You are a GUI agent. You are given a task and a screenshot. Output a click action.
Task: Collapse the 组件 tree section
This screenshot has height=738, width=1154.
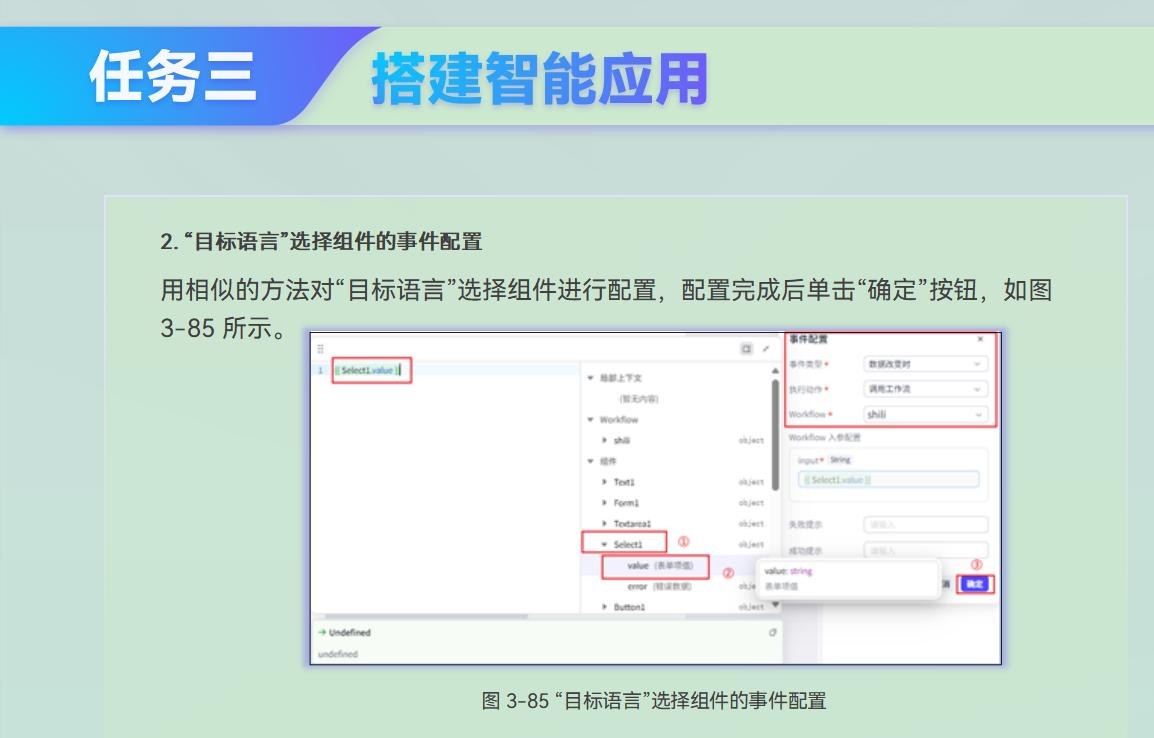(x=590, y=461)
